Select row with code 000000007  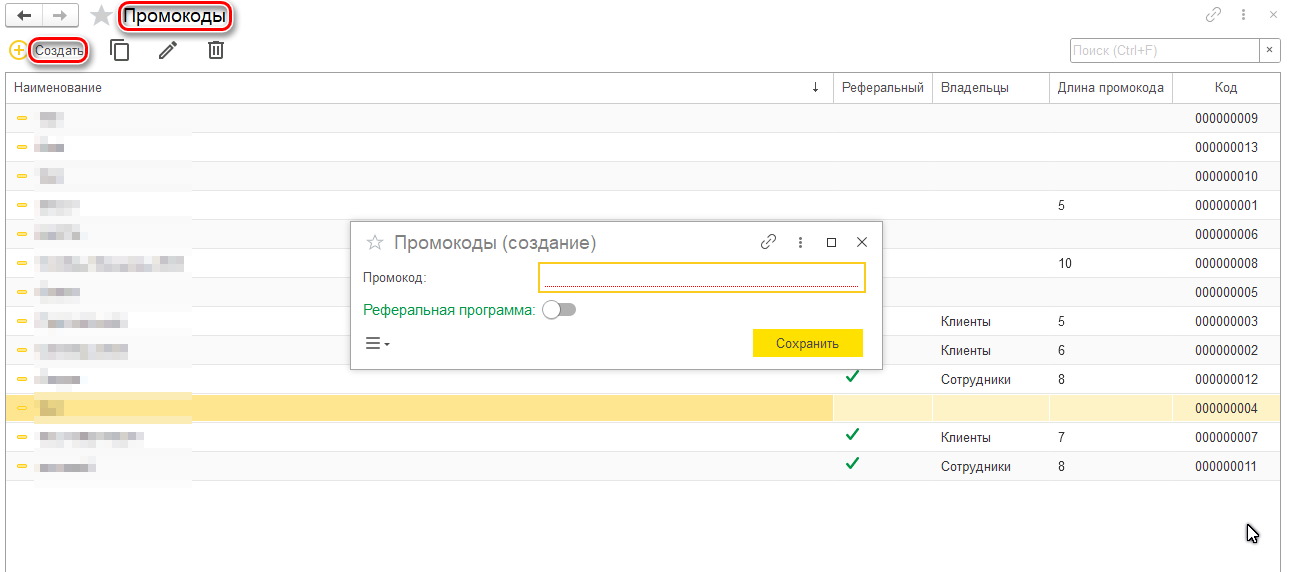pos(643,437)
